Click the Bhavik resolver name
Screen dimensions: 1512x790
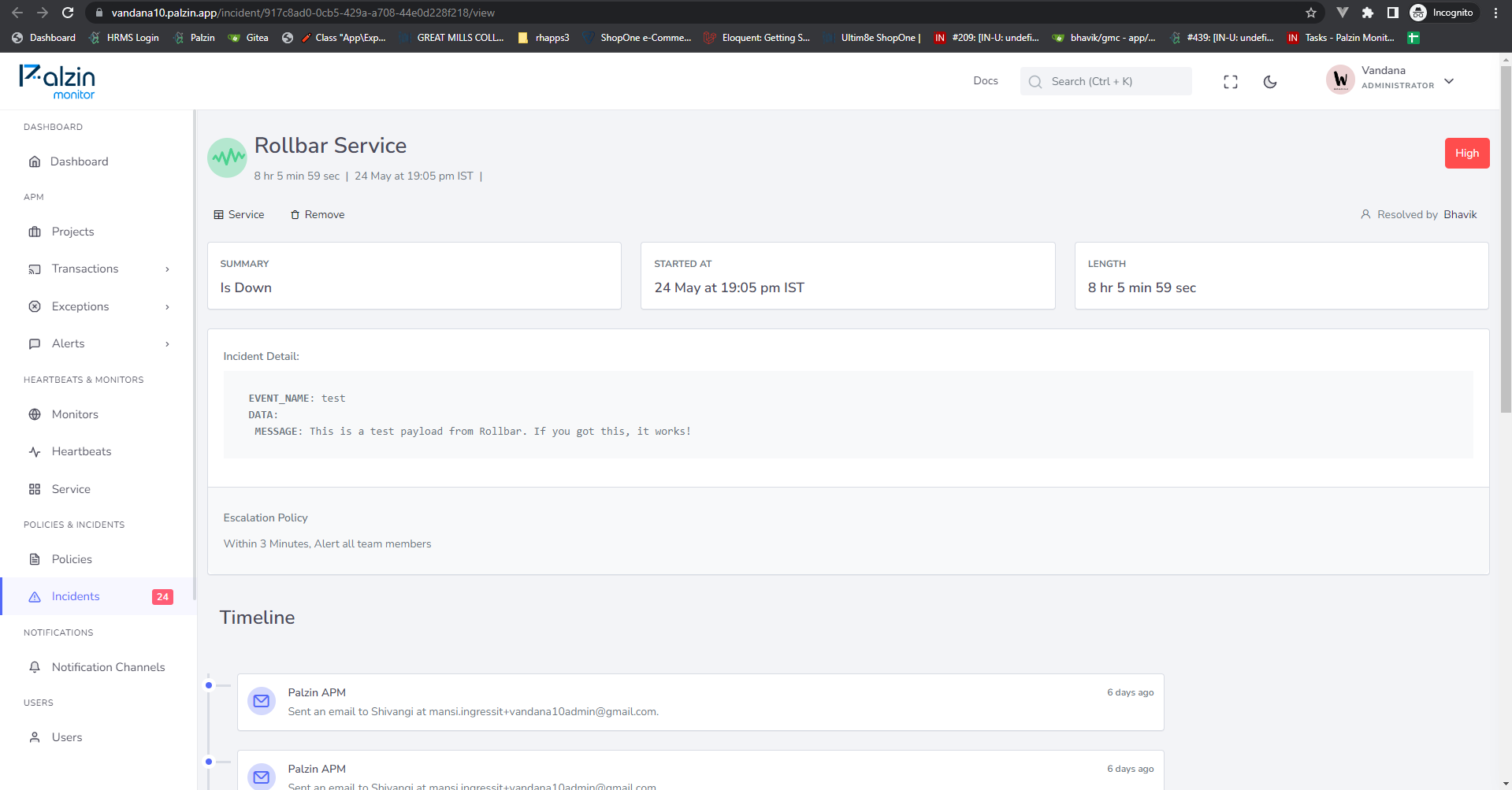point(1460,214)
